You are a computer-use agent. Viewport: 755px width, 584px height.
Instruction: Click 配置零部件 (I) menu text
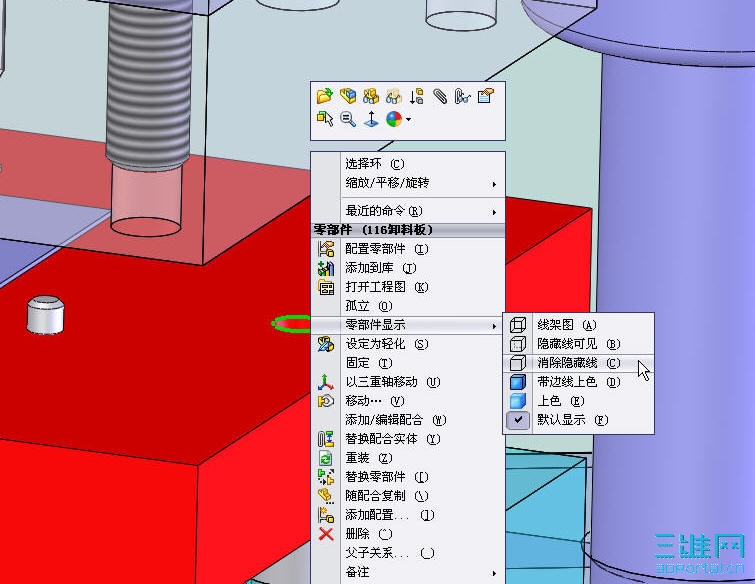click(387, 249)
